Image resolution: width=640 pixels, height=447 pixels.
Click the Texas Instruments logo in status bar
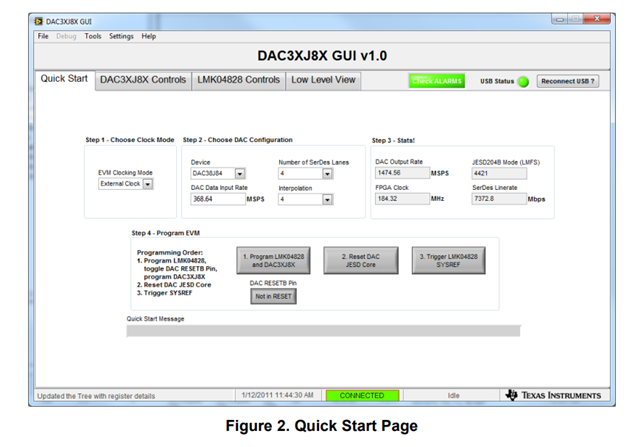553,395
